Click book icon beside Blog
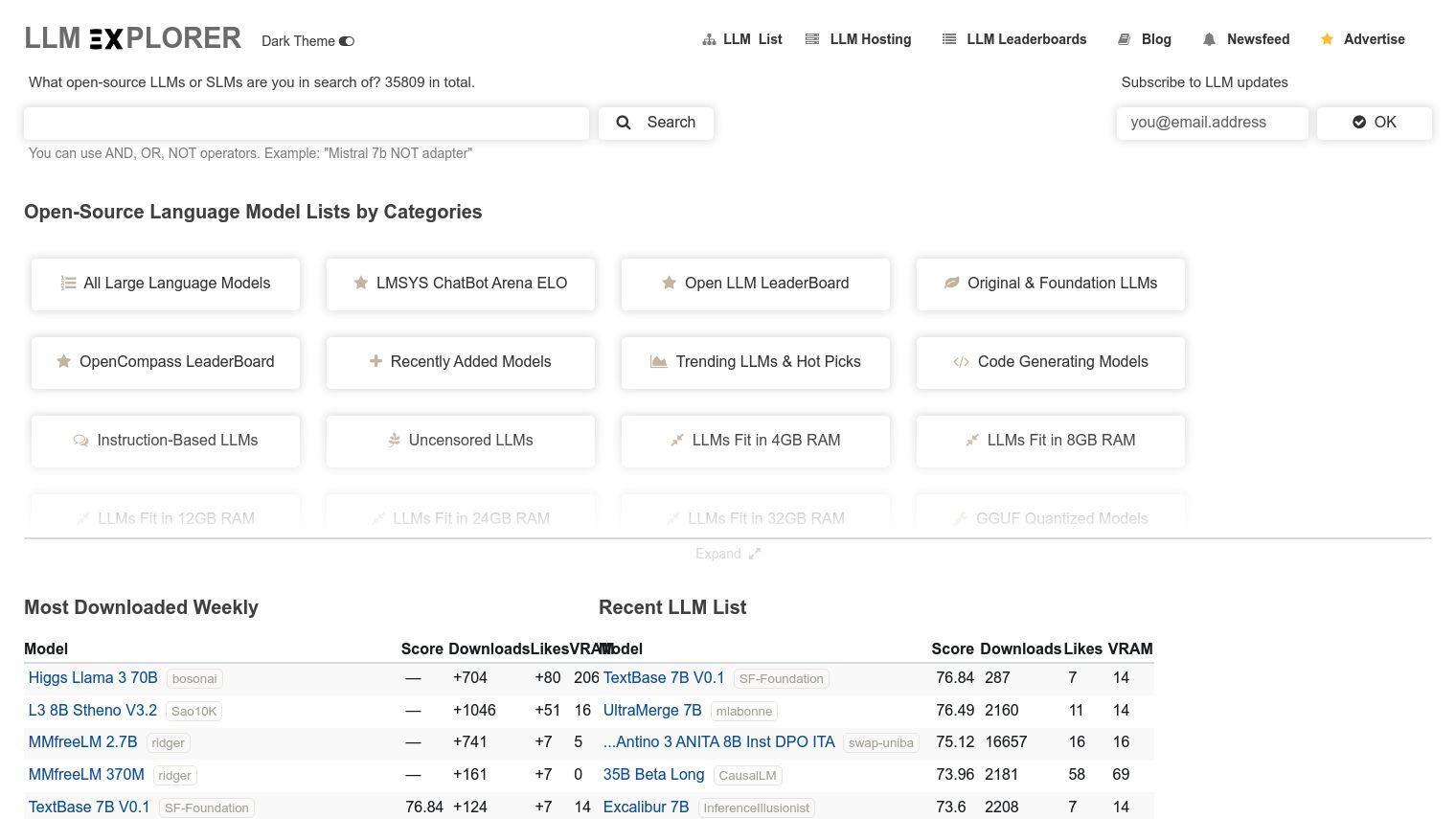Viewport: 1456px width, 819px height. pyautogui.click(x=1125, y=39)
